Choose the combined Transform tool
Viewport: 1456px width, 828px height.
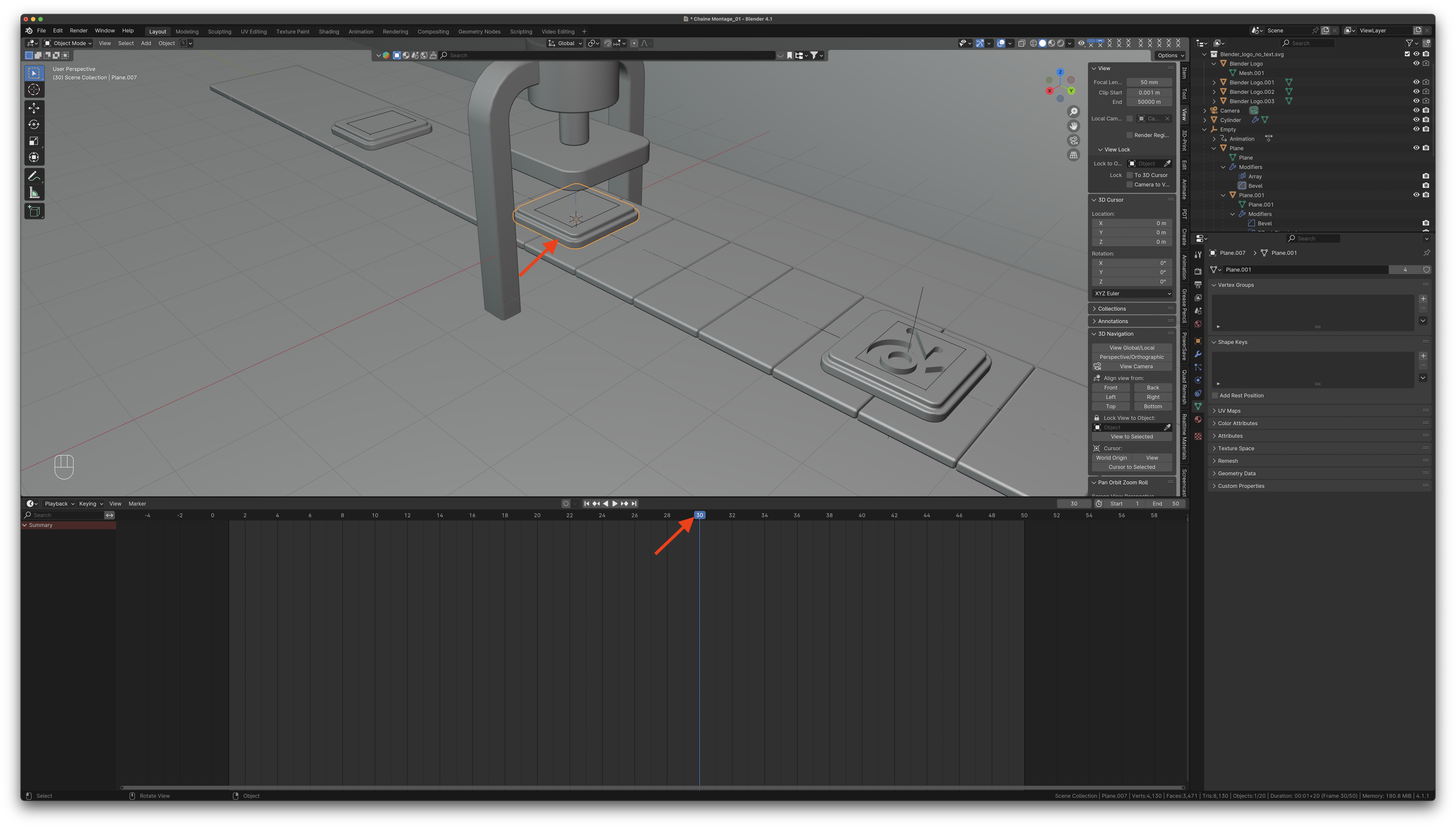tap(34, 158)
